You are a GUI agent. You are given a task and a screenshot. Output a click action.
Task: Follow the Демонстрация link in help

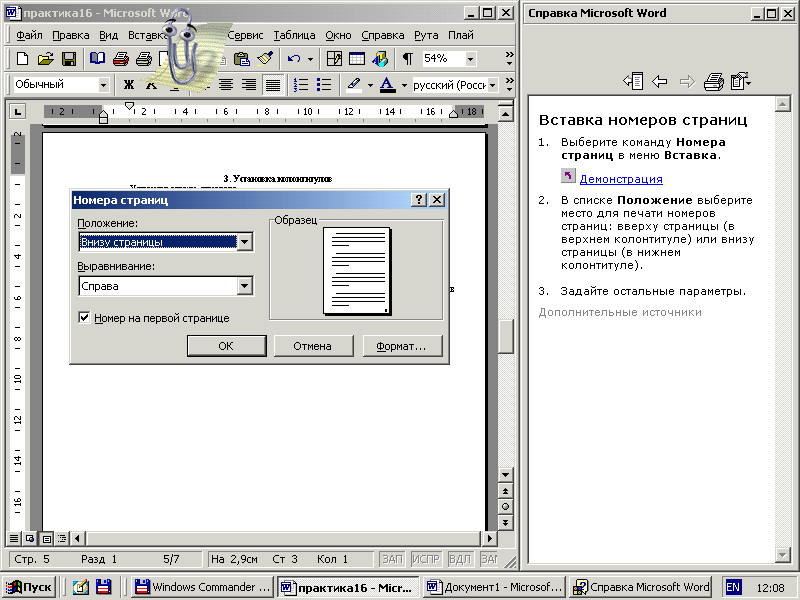621,179
